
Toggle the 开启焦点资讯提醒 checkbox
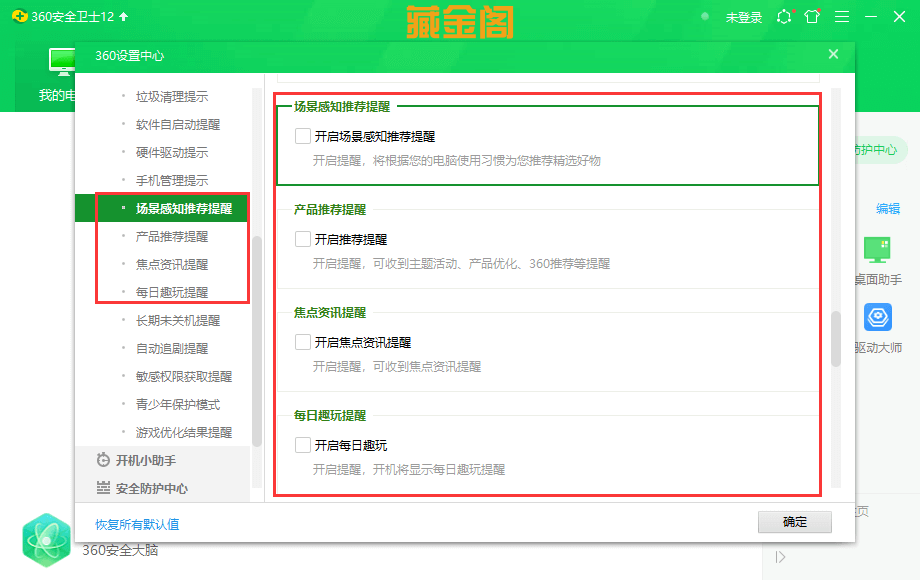click(303, 342)
